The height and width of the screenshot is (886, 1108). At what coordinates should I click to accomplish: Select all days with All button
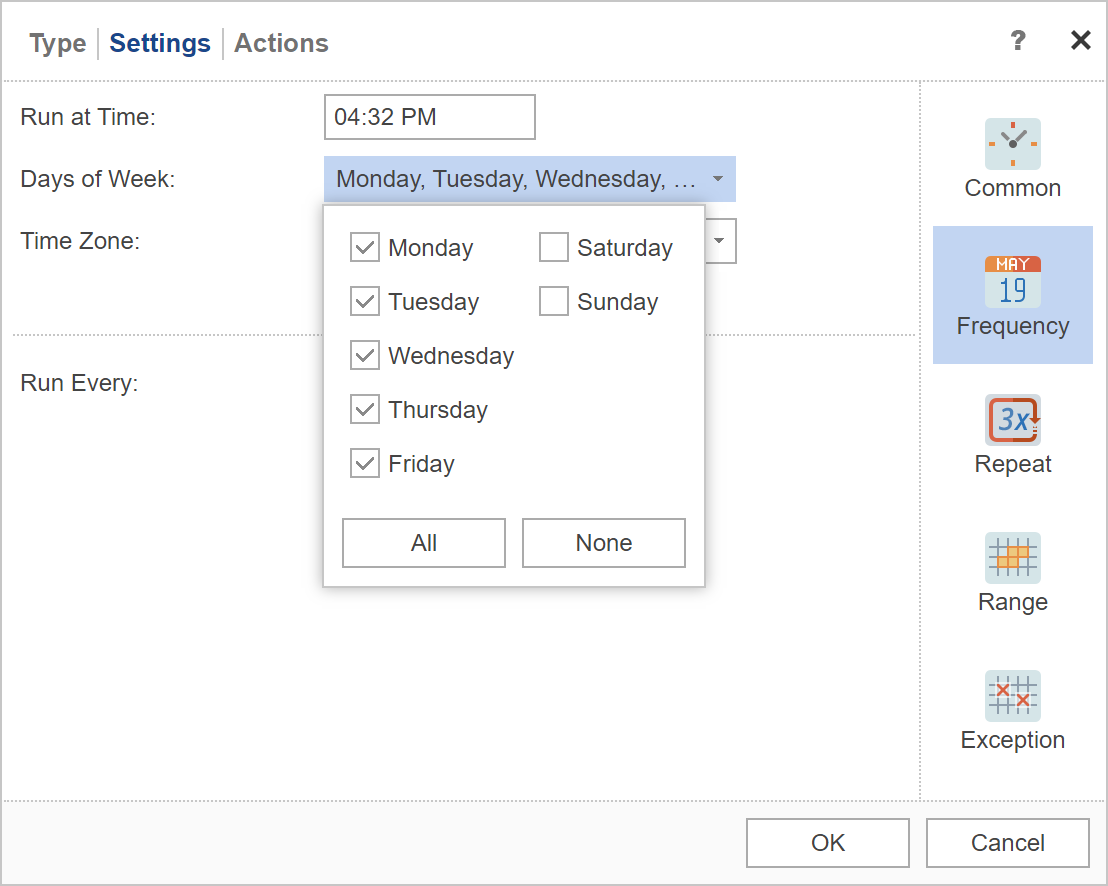pos(424,543)
